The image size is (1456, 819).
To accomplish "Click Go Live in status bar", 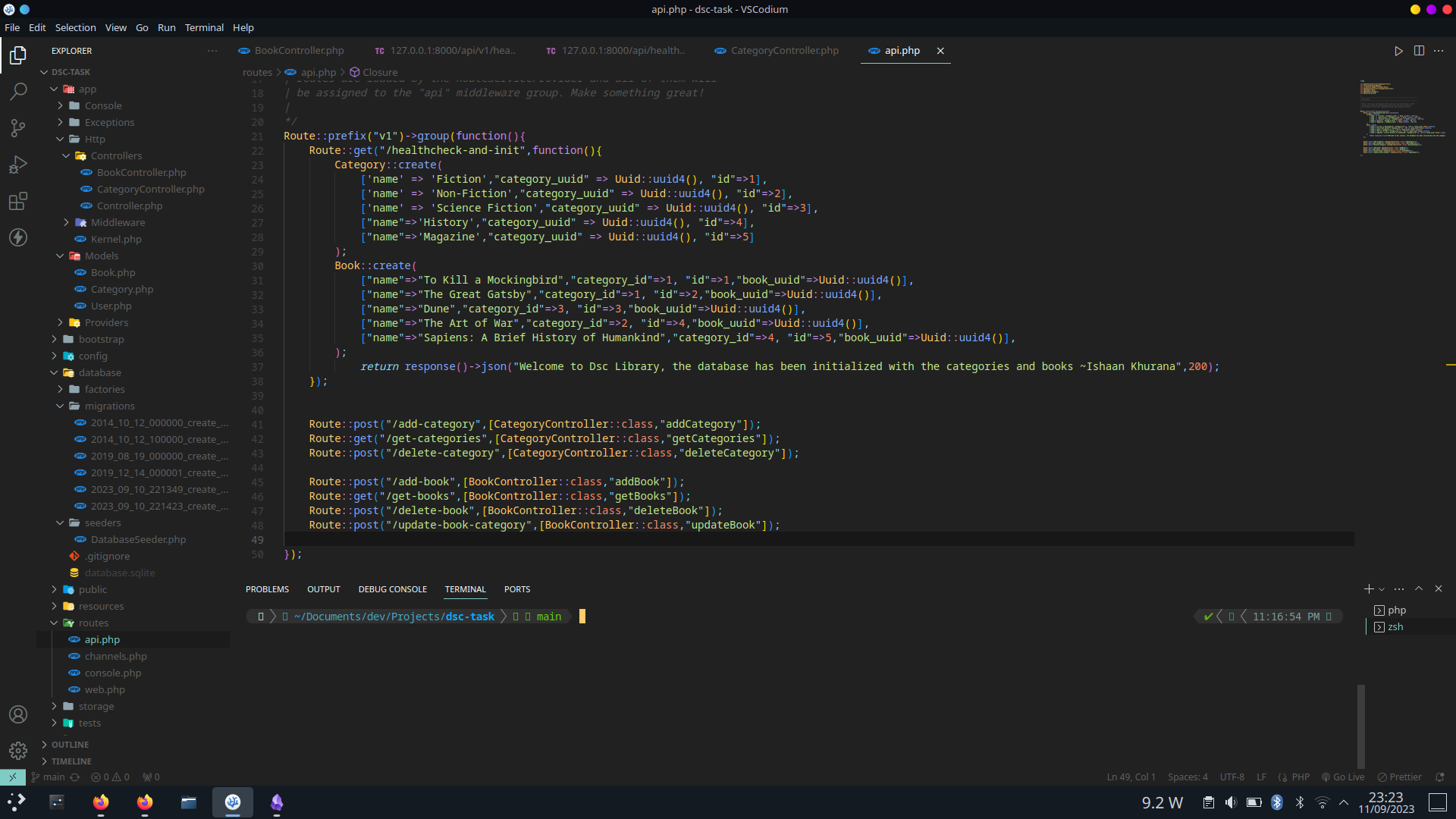I will pyautogui.click(x=1343, y=777).
